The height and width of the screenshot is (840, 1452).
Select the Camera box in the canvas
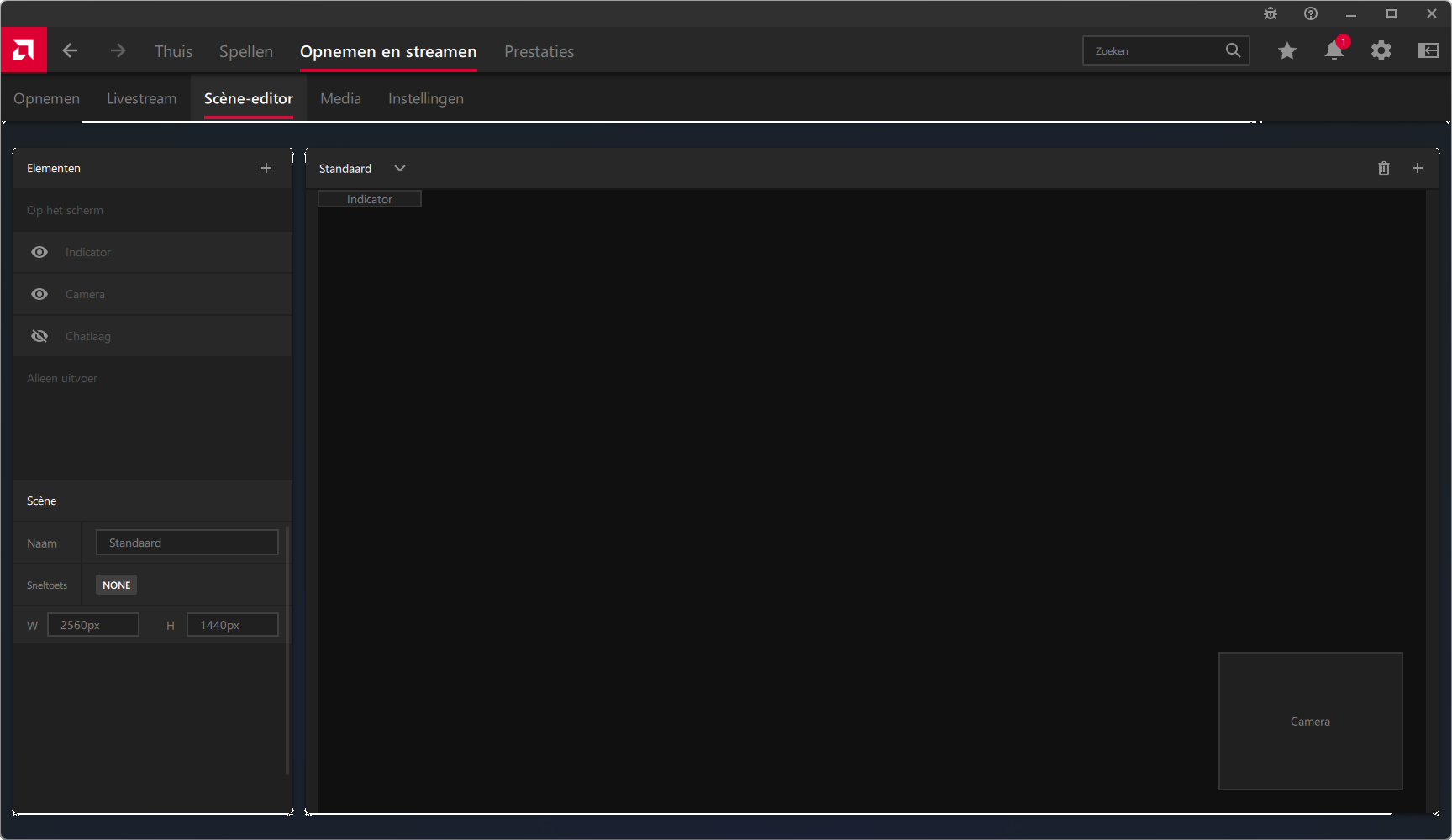[x=1309, y=721]
